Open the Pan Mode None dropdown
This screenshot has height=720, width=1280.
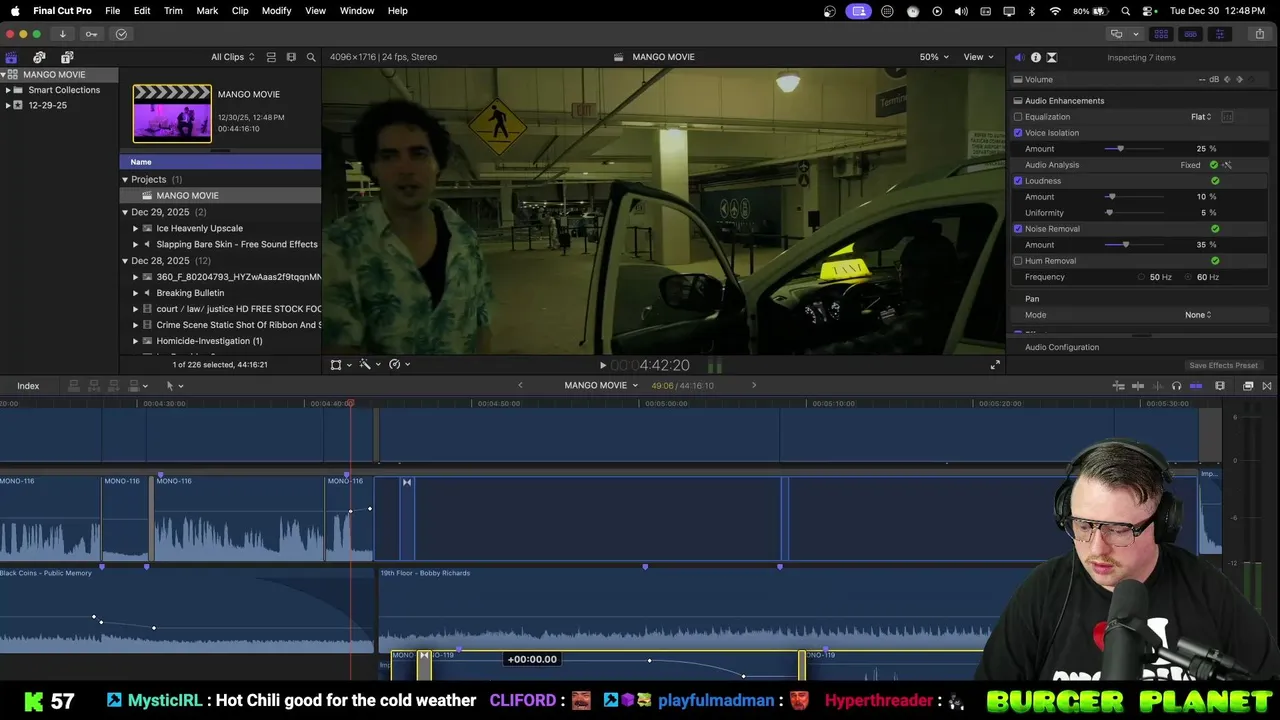(1198, 315)
